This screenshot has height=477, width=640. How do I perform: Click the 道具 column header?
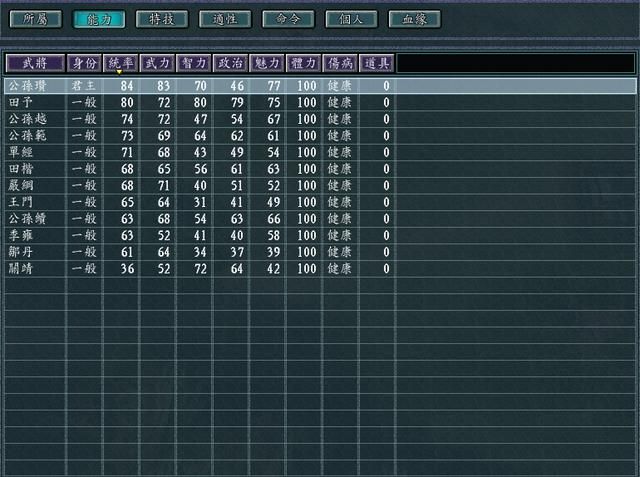[377, 63]
